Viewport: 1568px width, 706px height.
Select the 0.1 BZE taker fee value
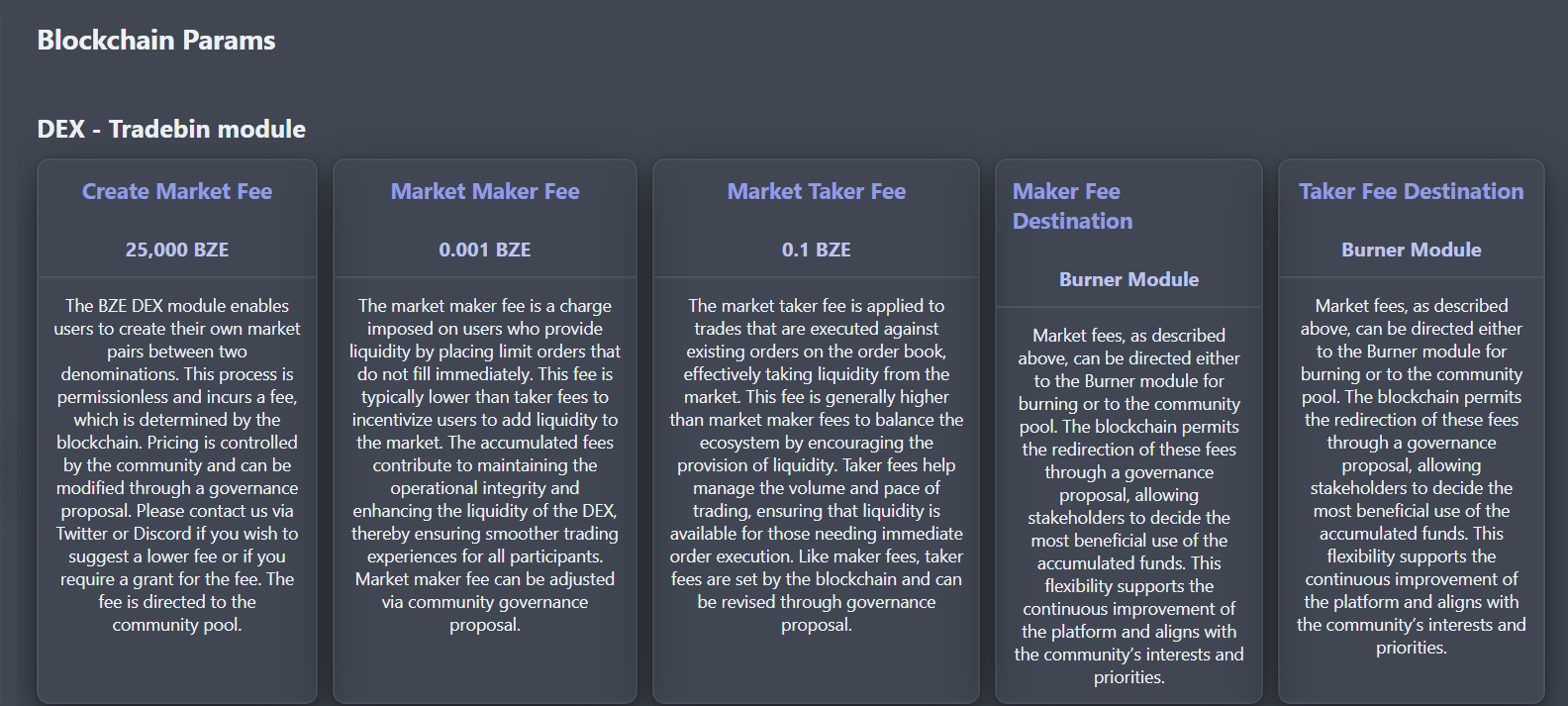[x=817, y=251]
